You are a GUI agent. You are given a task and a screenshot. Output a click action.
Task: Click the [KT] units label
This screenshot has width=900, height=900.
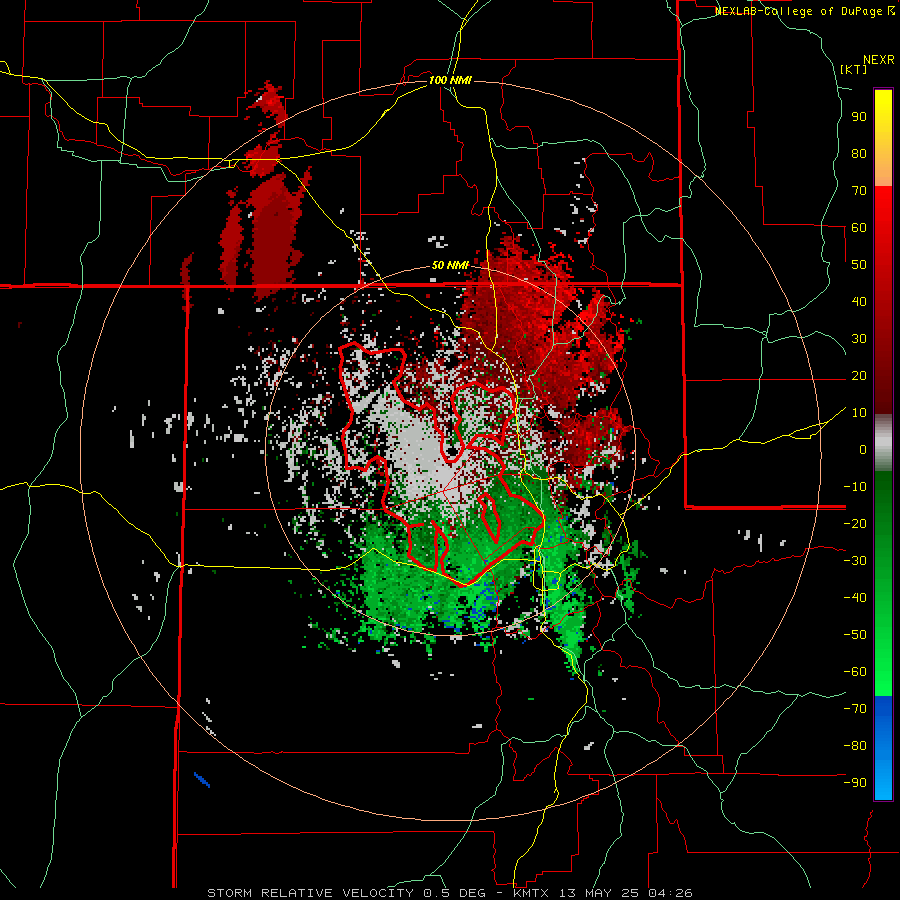(x=853, y=69)
